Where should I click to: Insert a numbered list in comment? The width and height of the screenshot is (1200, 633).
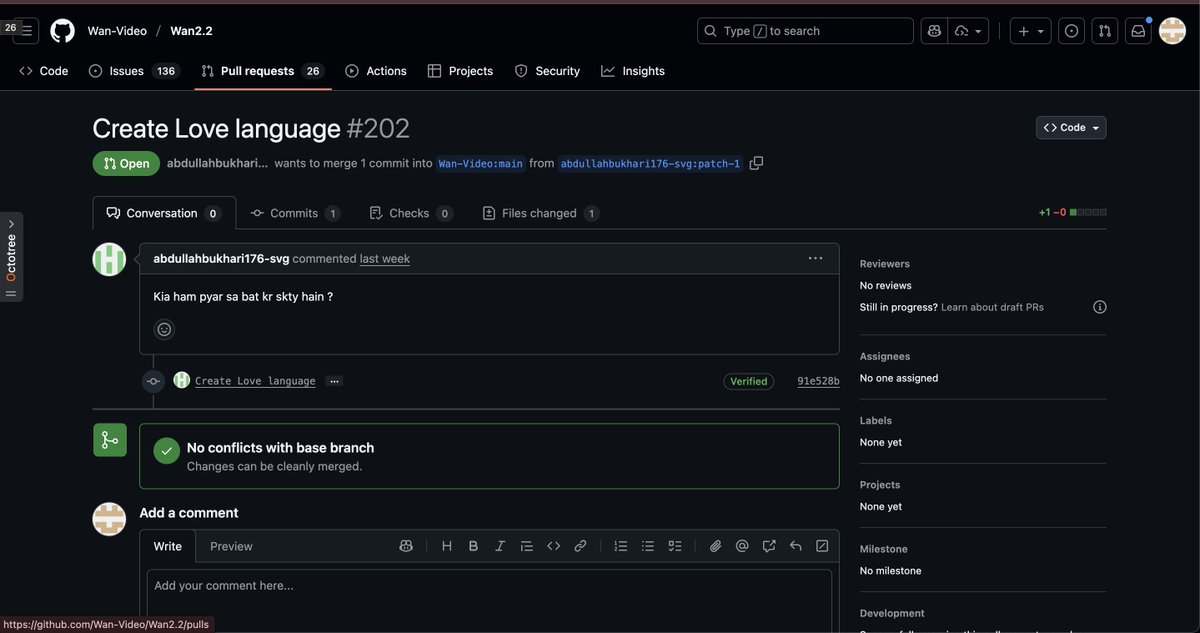coord(621,546)
